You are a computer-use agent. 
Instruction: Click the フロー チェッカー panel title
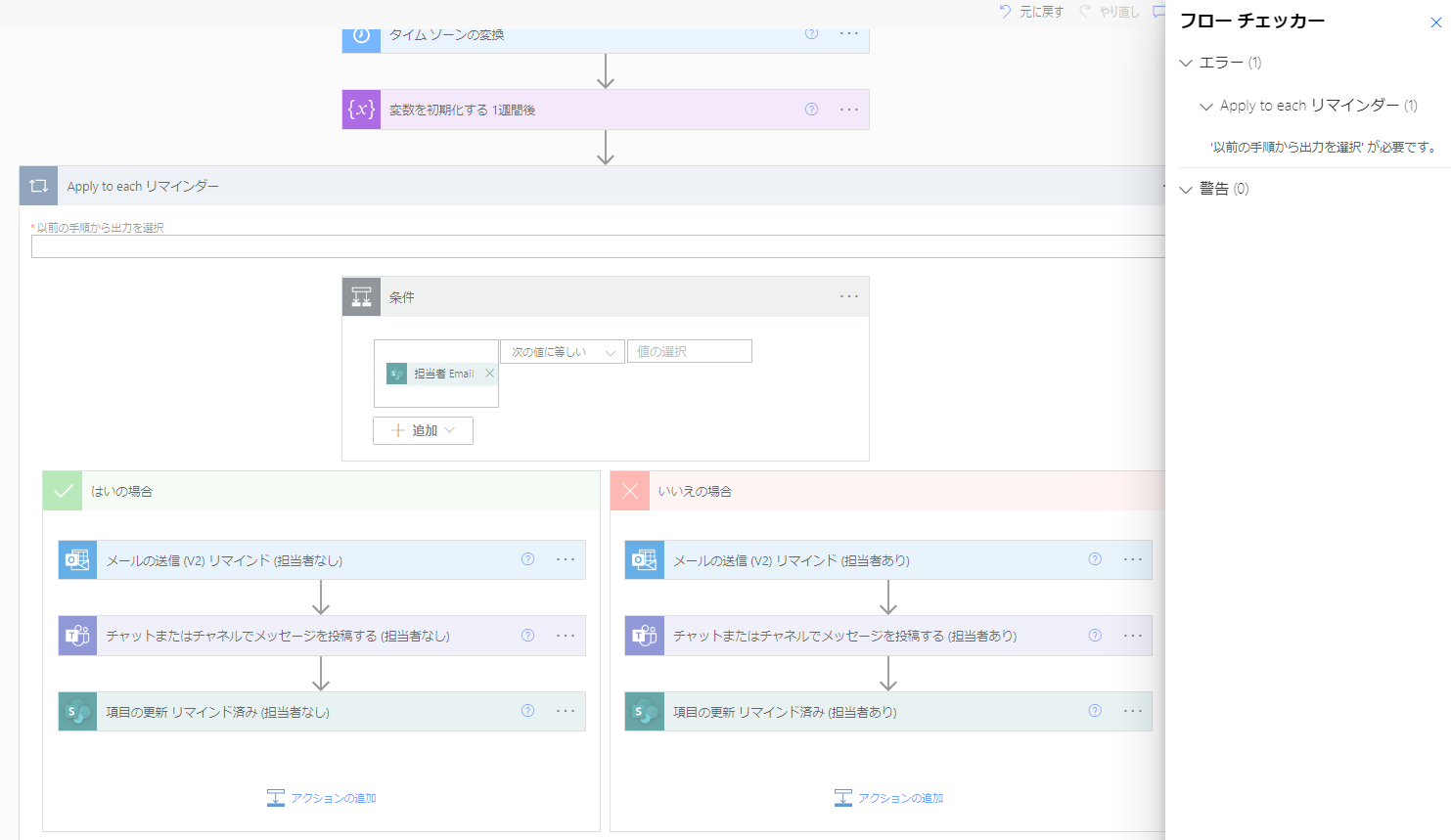1252,22
